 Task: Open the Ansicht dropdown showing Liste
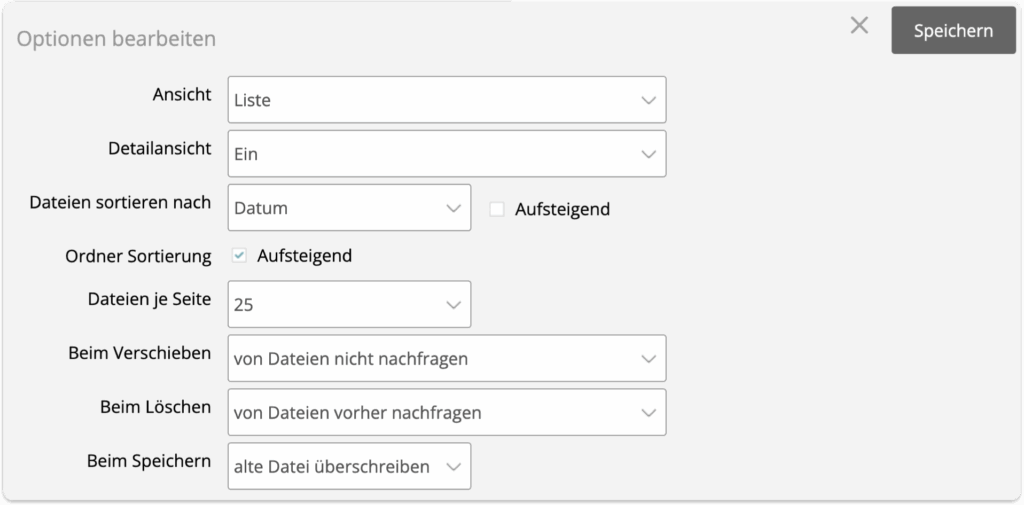point(446,100)
